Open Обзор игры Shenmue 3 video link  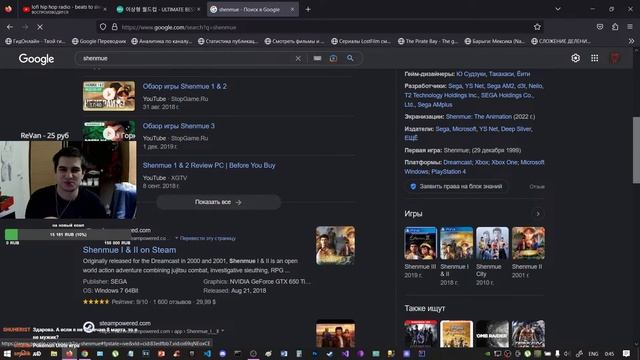(x=178, y=126)
